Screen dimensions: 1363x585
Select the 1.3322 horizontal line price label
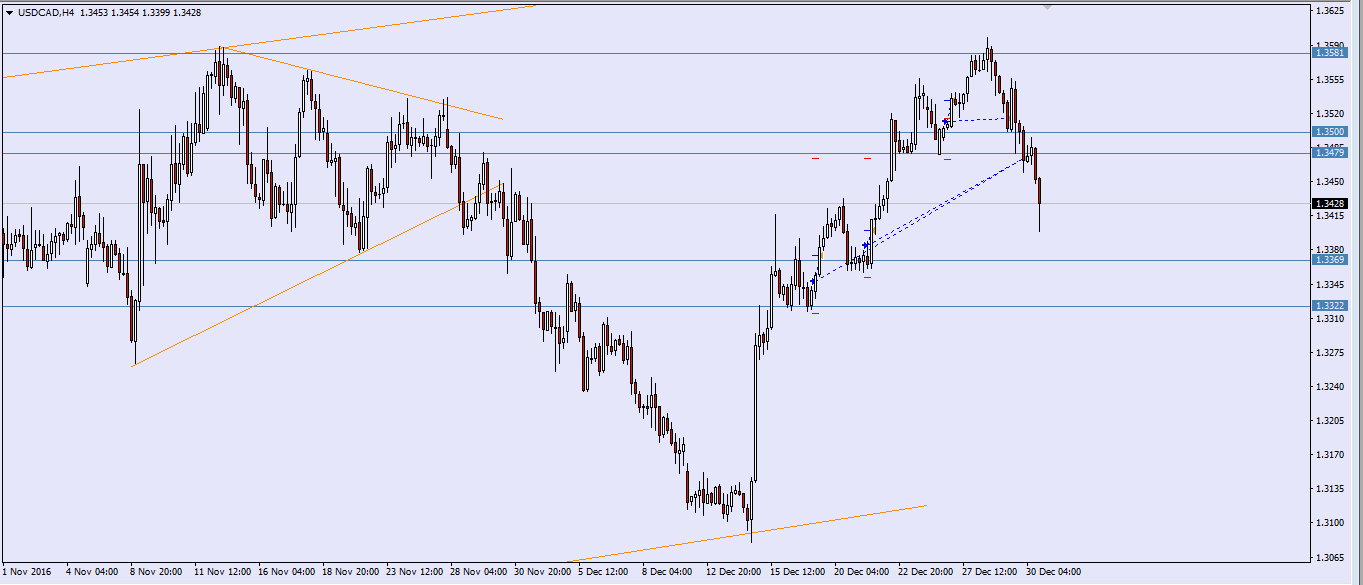[x=1330, y=306]
